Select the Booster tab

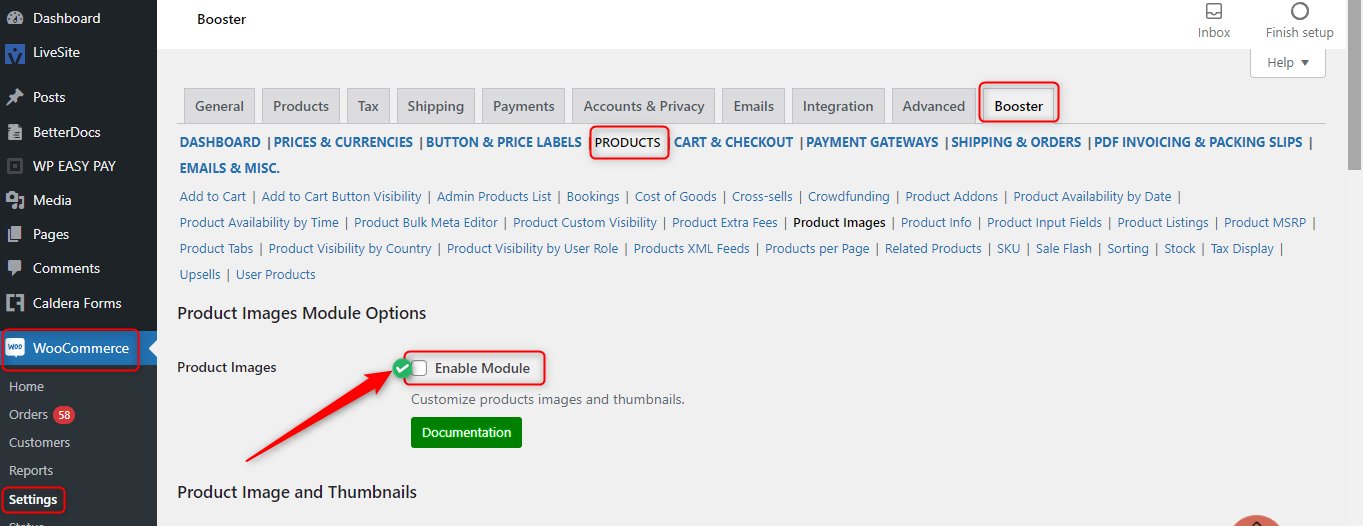[x=1018, y=106]
